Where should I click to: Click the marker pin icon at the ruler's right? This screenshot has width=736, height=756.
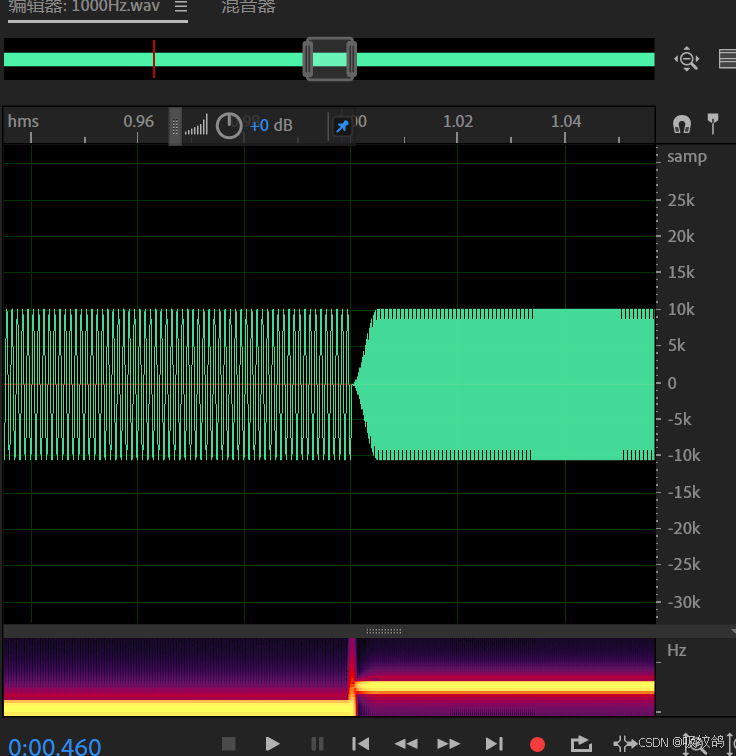[713, 123]
